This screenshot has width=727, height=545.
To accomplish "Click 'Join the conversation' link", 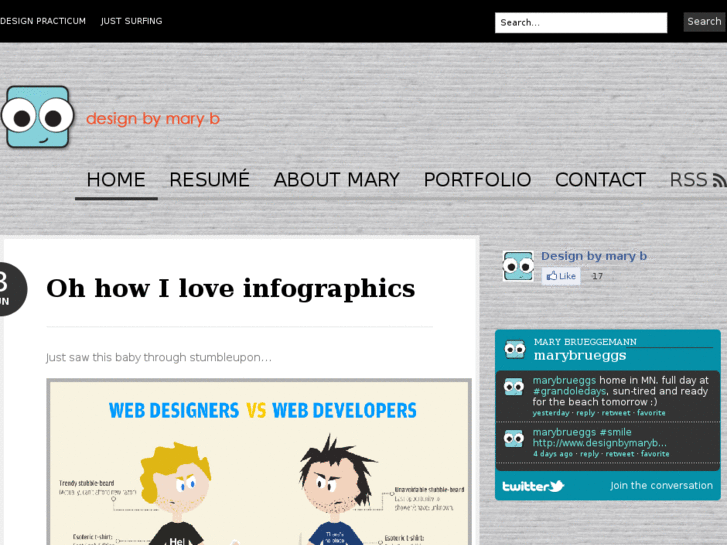I will [x=662, y=486].
